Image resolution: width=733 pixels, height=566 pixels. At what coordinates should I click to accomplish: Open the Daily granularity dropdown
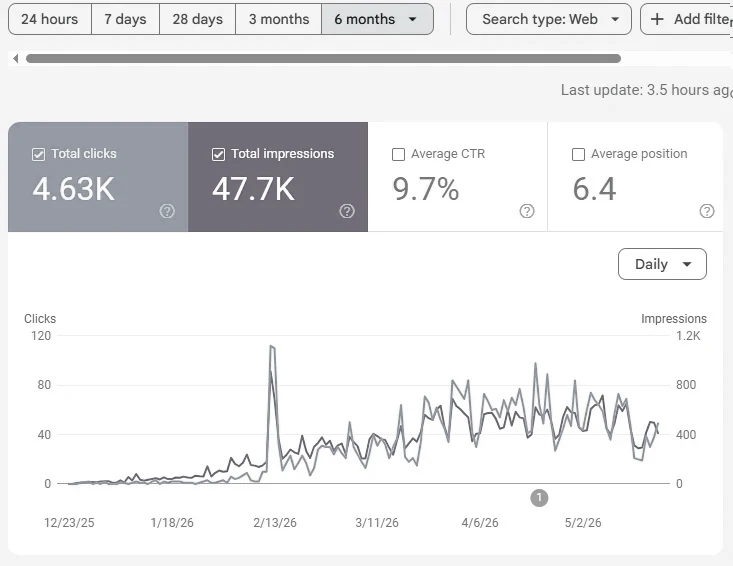pos(662,264)
